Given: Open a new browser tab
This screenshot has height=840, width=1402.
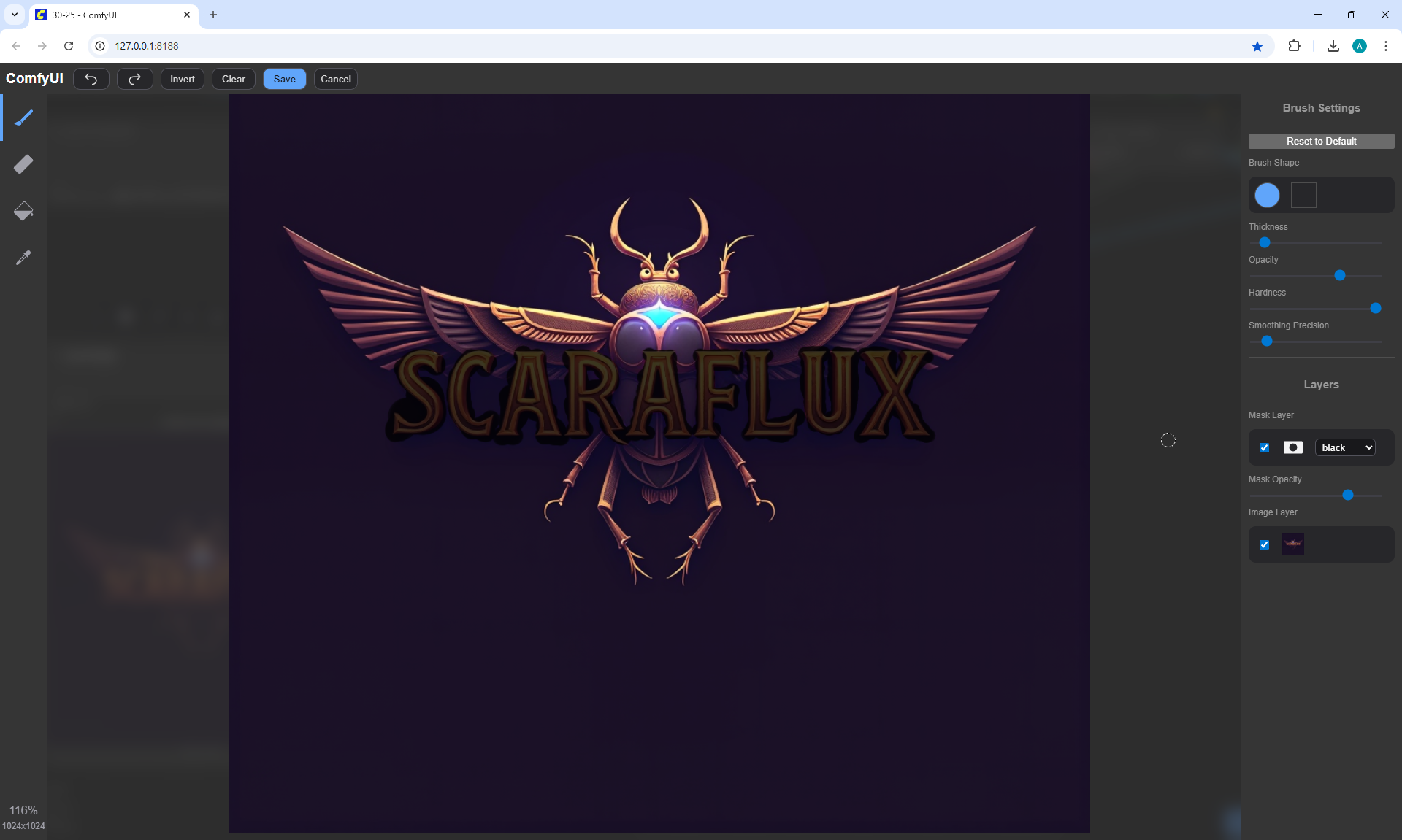Looking at the screenshot, I should [213, 15].
